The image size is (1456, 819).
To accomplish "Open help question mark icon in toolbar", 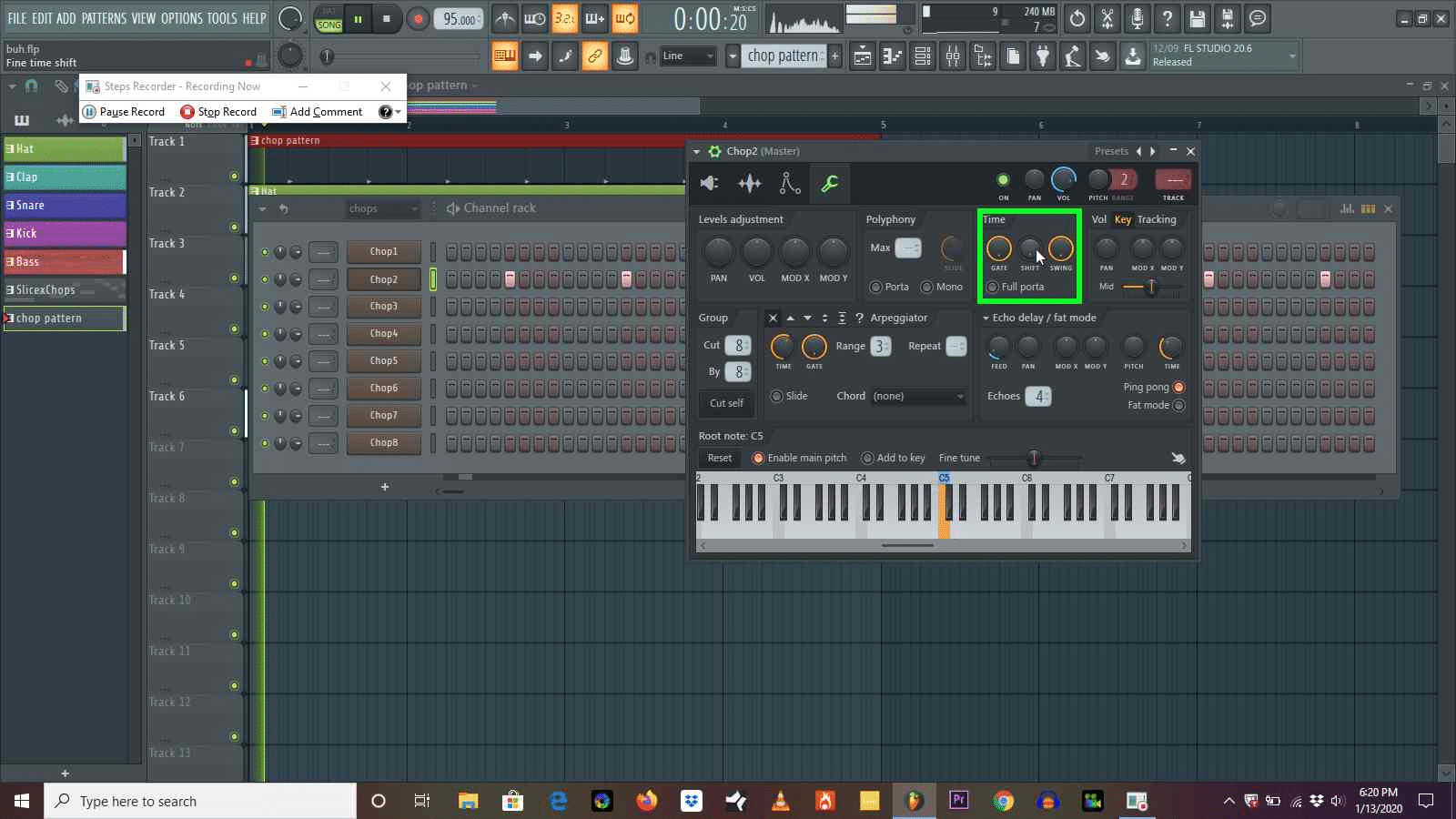I will point(1168,18).
